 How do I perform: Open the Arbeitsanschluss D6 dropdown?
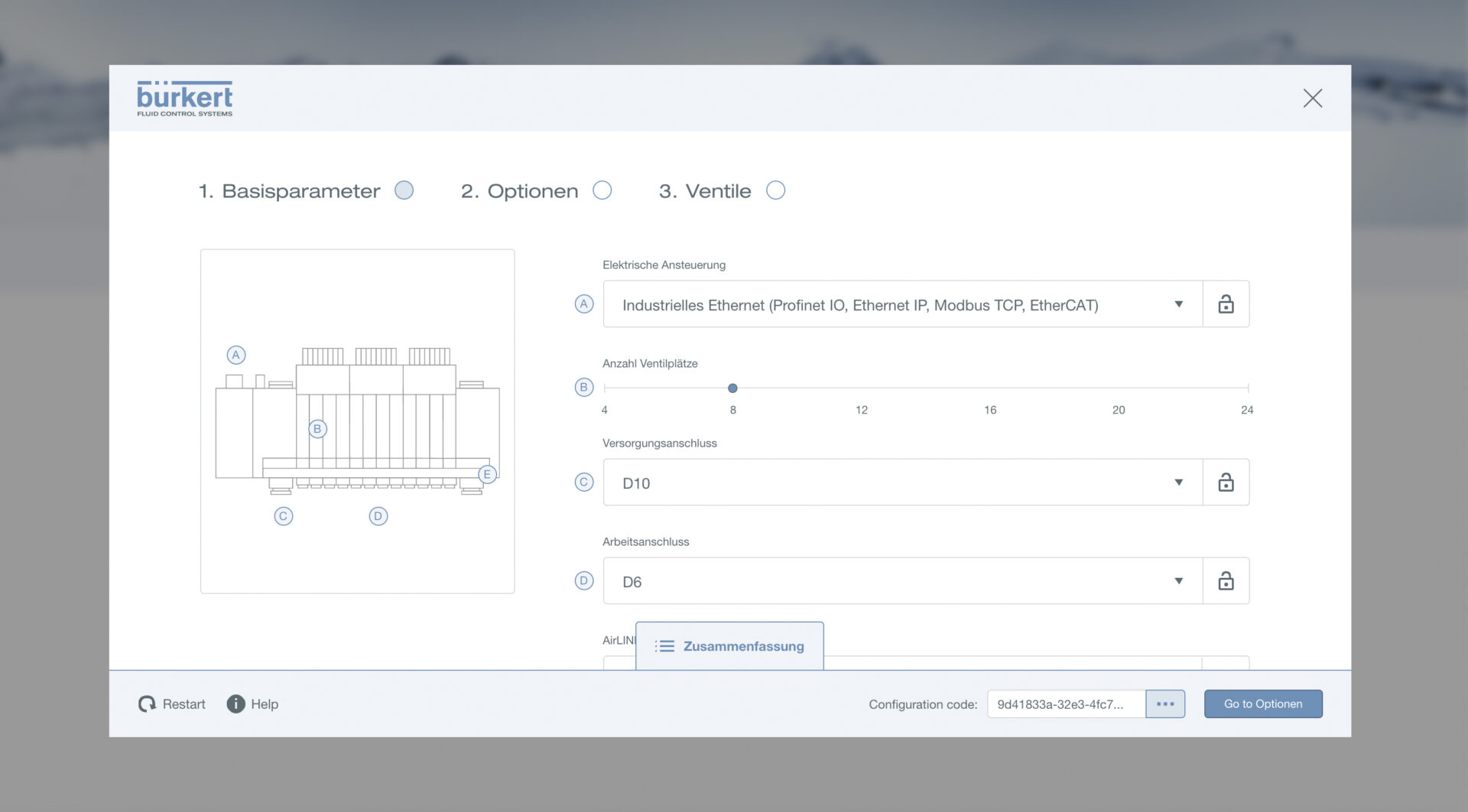902,581
